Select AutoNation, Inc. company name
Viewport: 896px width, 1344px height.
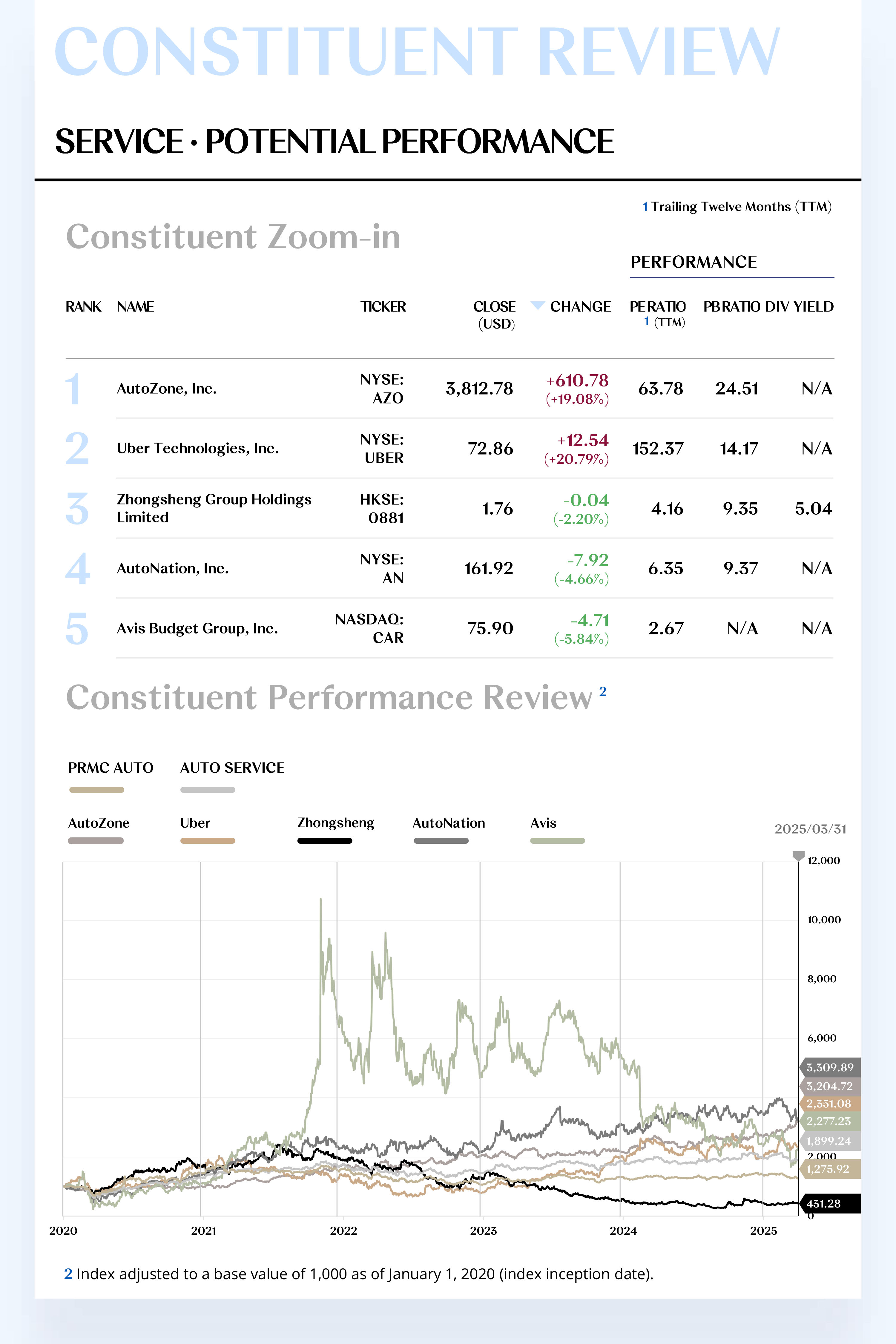click(173, 569)
